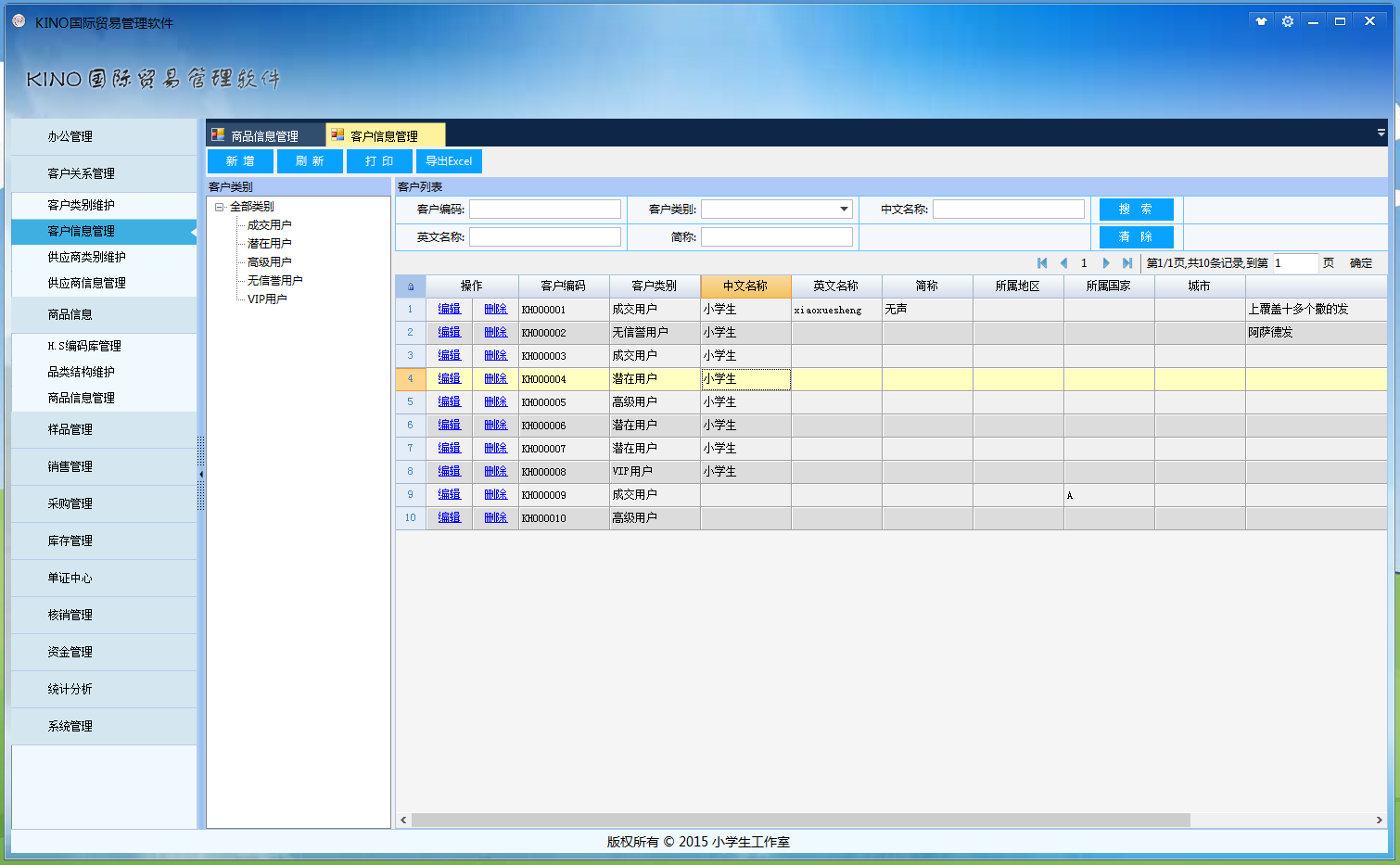This screenshot has width=1400, height=865.
Task: Open 商品信息 sidebar section
Action: tap(104, 314)
